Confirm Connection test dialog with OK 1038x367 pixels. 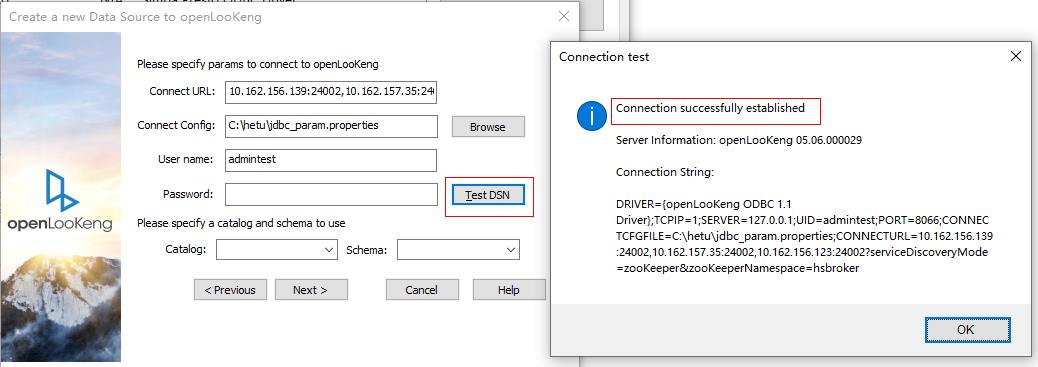click(x=967, y=329)
